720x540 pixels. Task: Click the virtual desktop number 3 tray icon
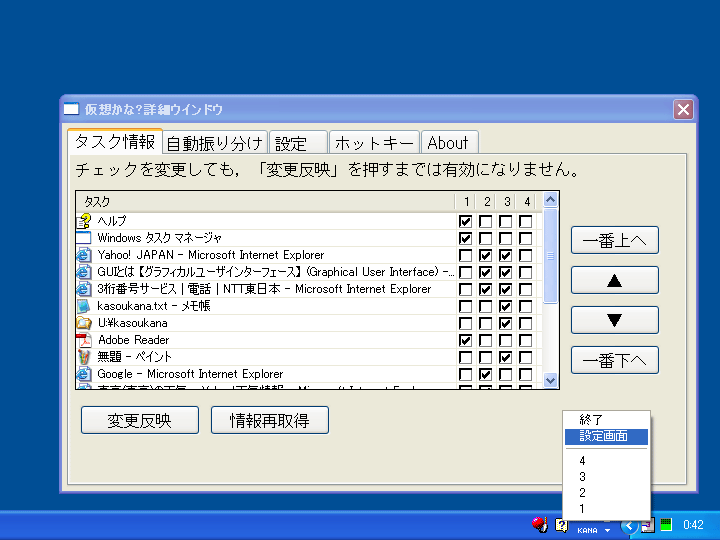(x=648, y=525)
